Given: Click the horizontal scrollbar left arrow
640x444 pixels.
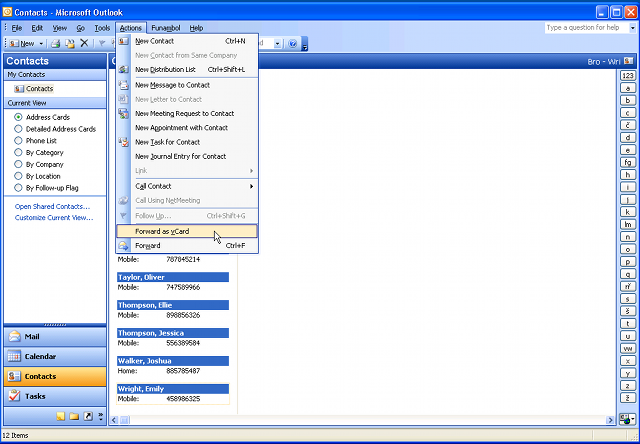Looking at the screenshot, I should pyautogui.click(x=114, y=420).
